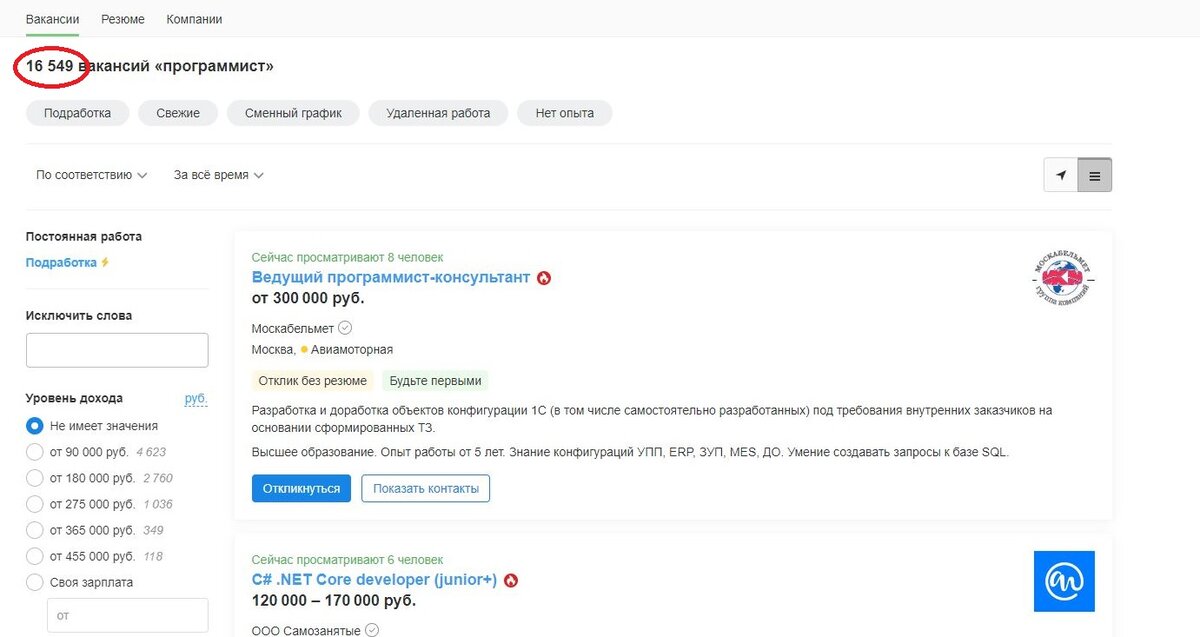Click the 'Откликнуться' button

click(301, 489)
